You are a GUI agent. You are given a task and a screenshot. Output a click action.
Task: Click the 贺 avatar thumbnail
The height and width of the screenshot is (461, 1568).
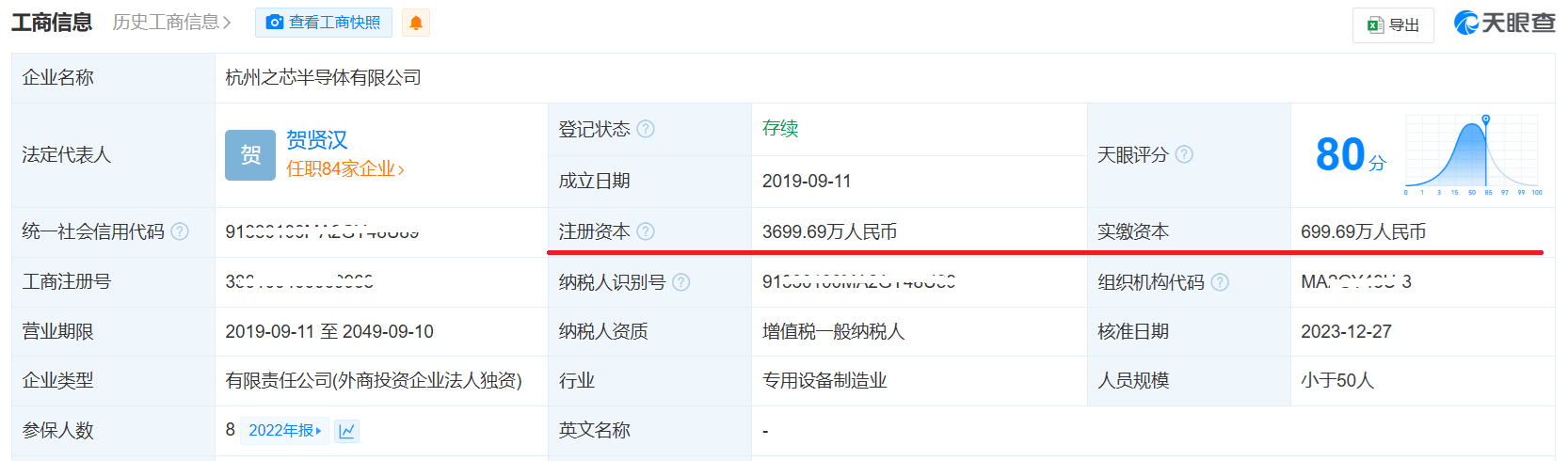point(250,155)
